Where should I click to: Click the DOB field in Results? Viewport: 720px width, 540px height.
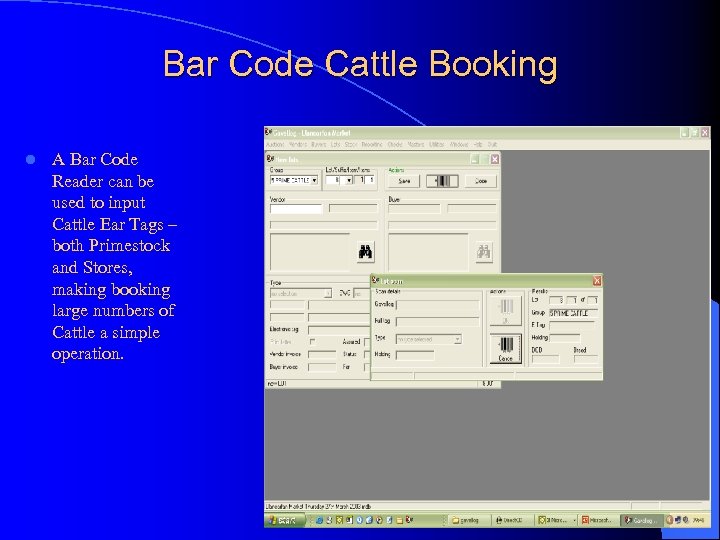pos(546,359)
